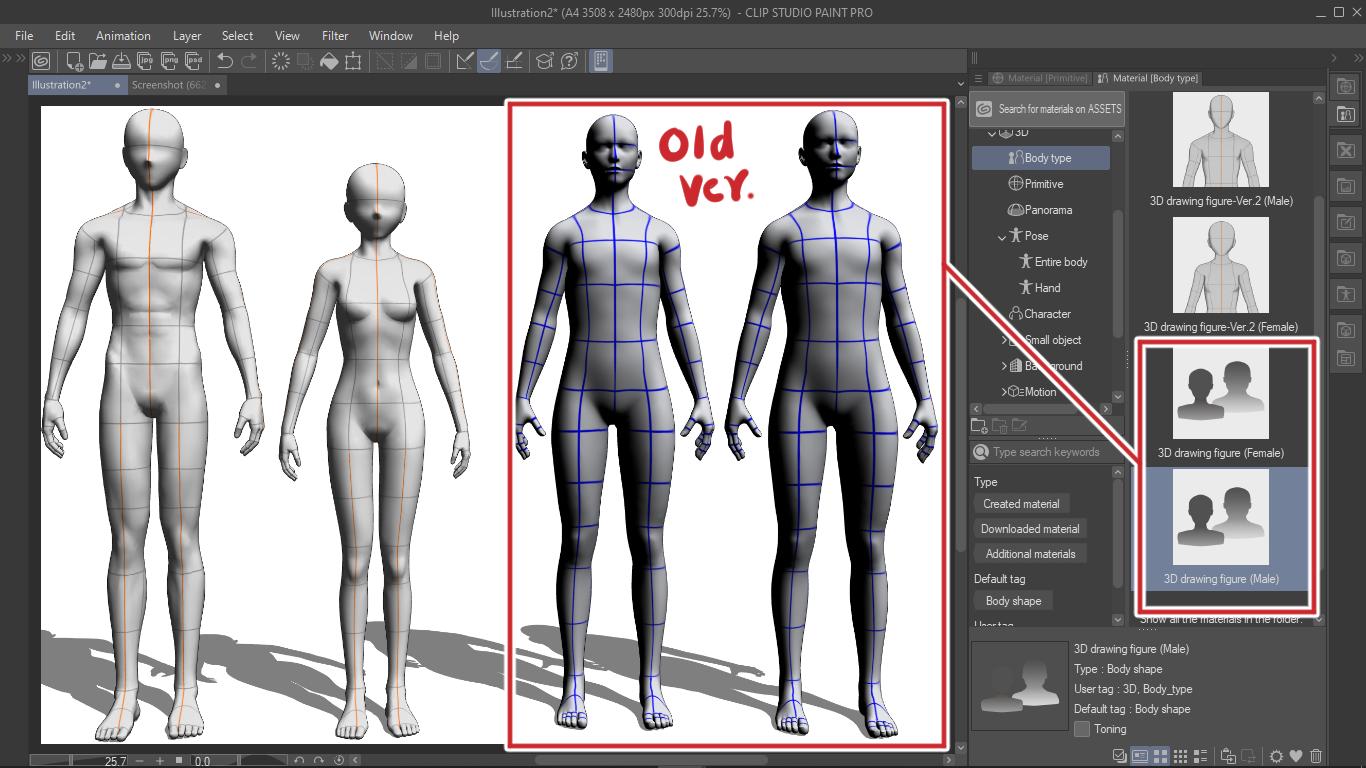Delete material with the trash icon
The image size is (1366, 768).
[1316, 756]
